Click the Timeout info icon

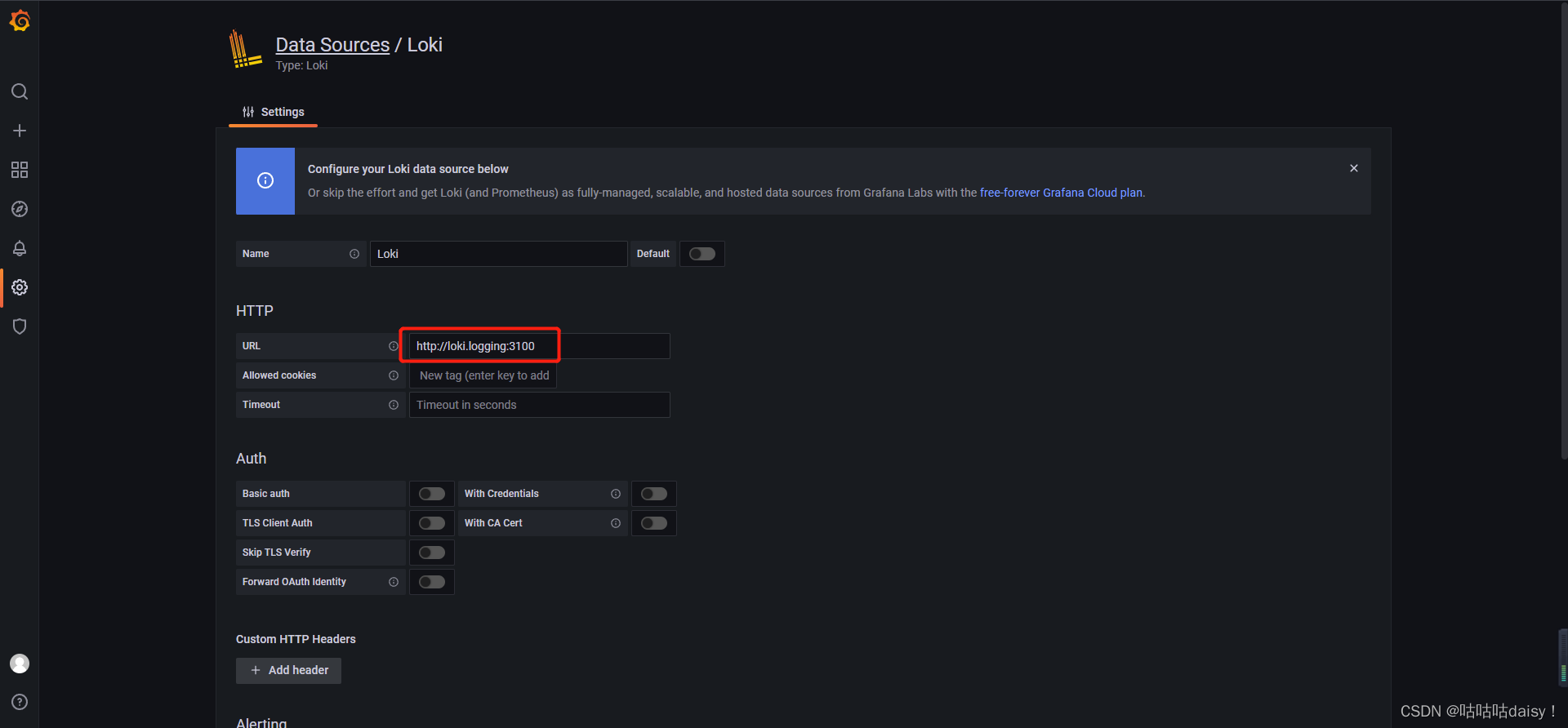click(x=394, y=405)
